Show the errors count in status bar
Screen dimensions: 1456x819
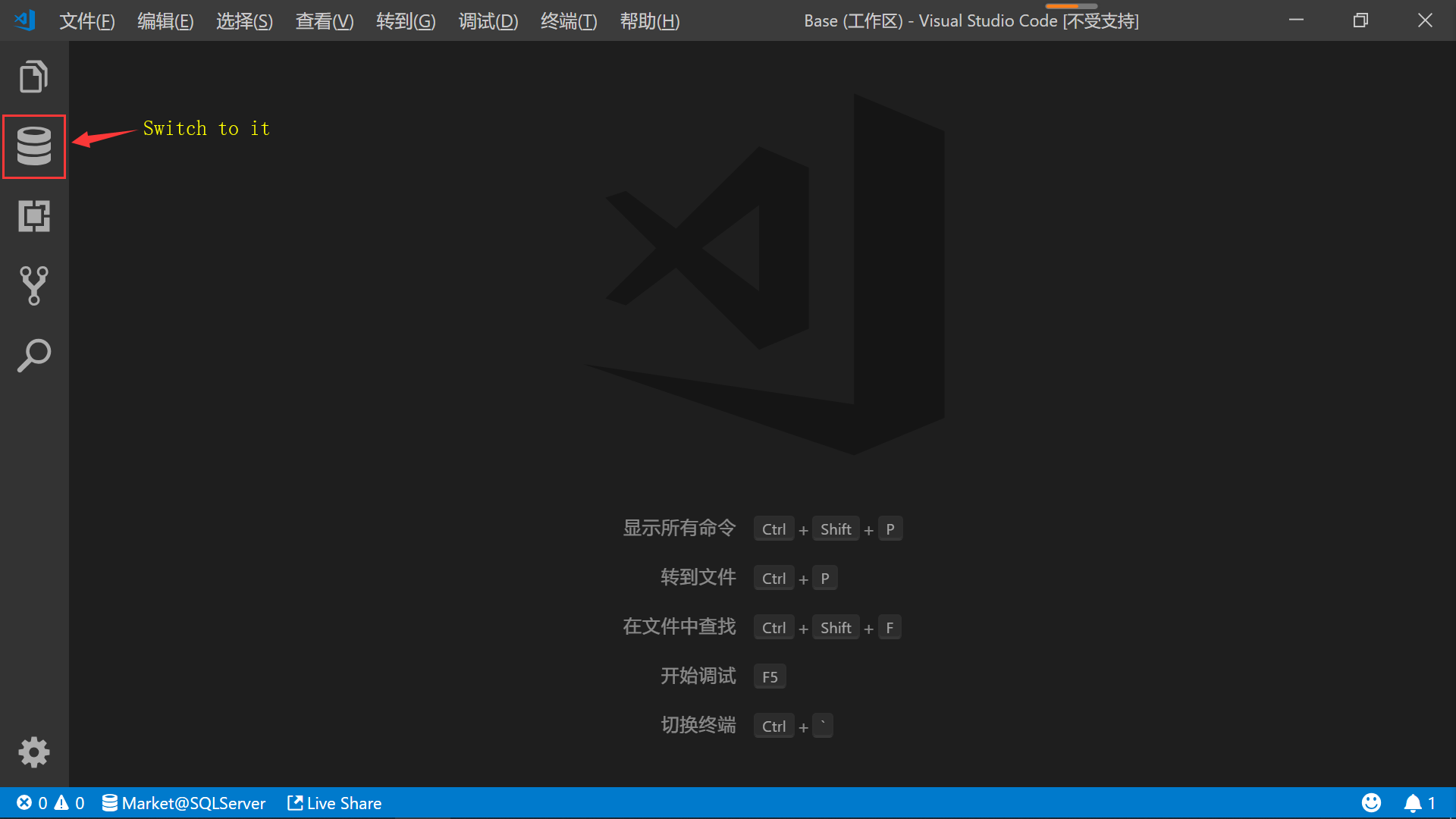click(33, 803)
